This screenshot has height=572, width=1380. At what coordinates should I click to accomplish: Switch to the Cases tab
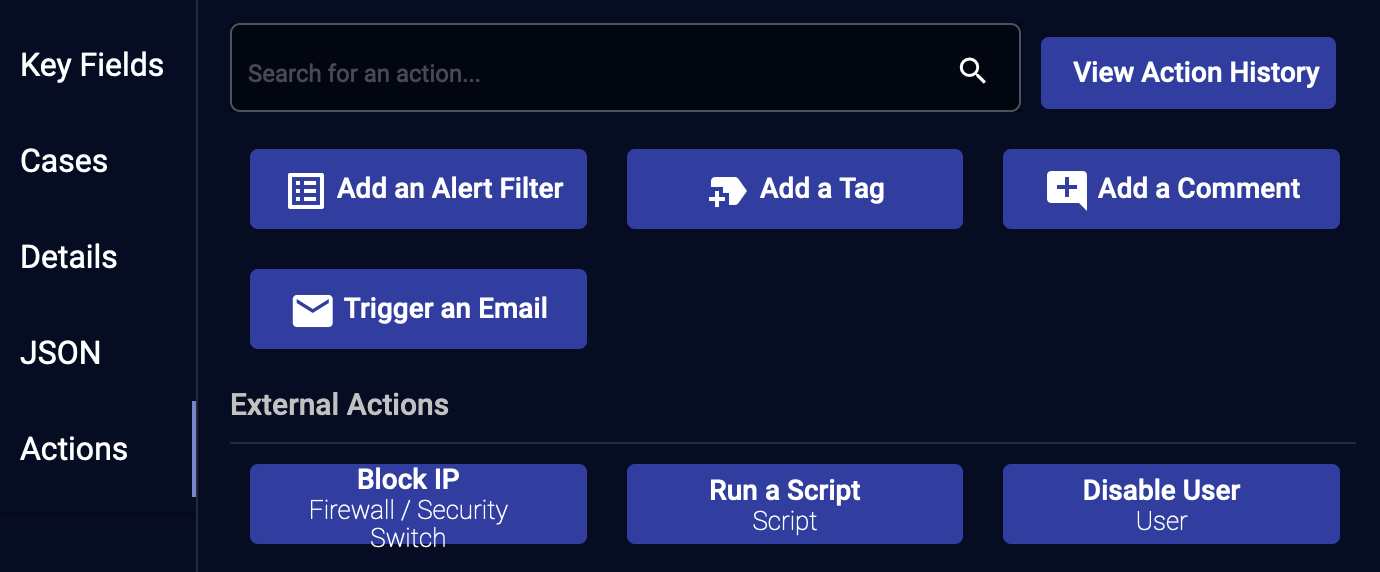[64, 161]
